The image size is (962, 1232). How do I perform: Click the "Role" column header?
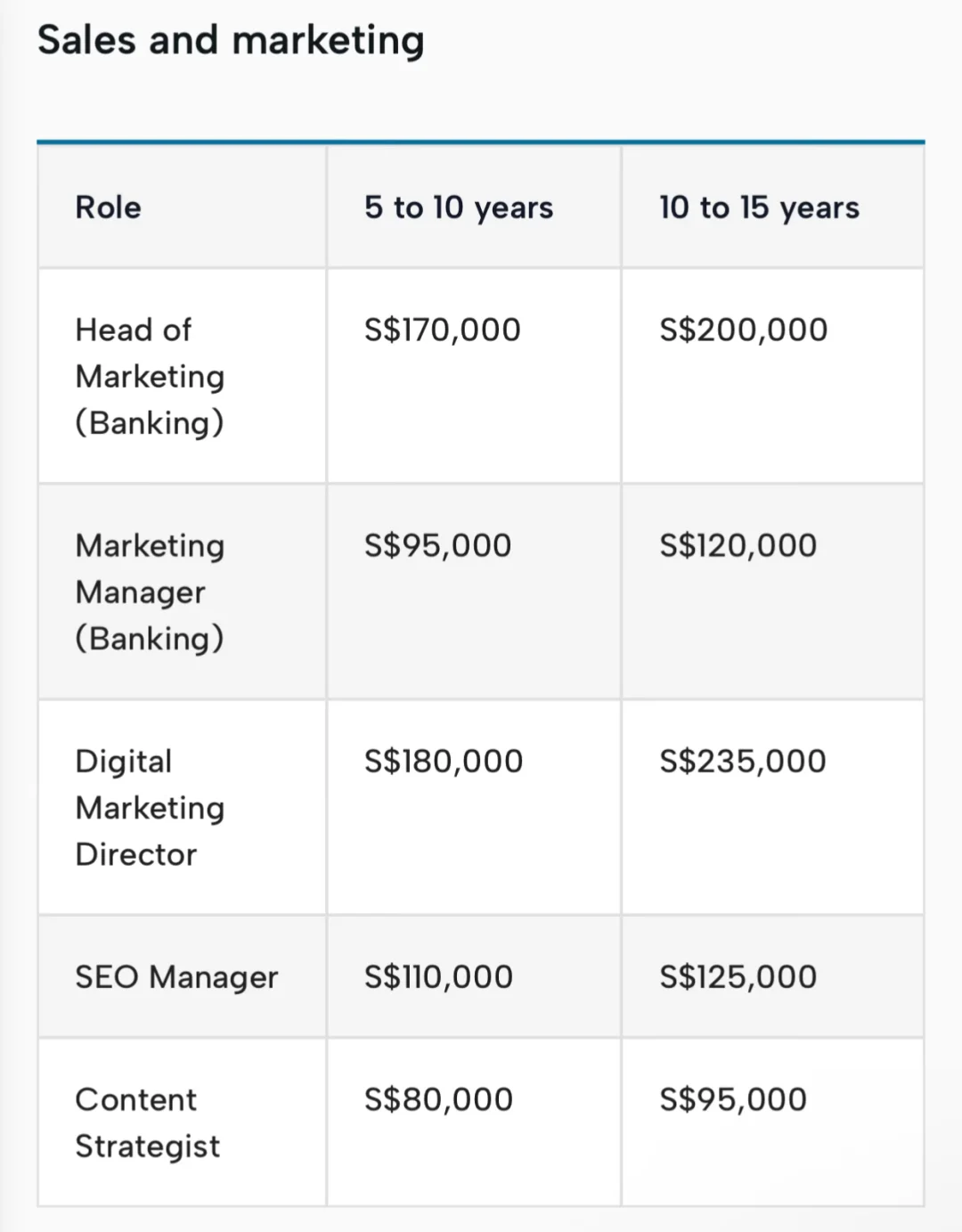tap(109, 208)
